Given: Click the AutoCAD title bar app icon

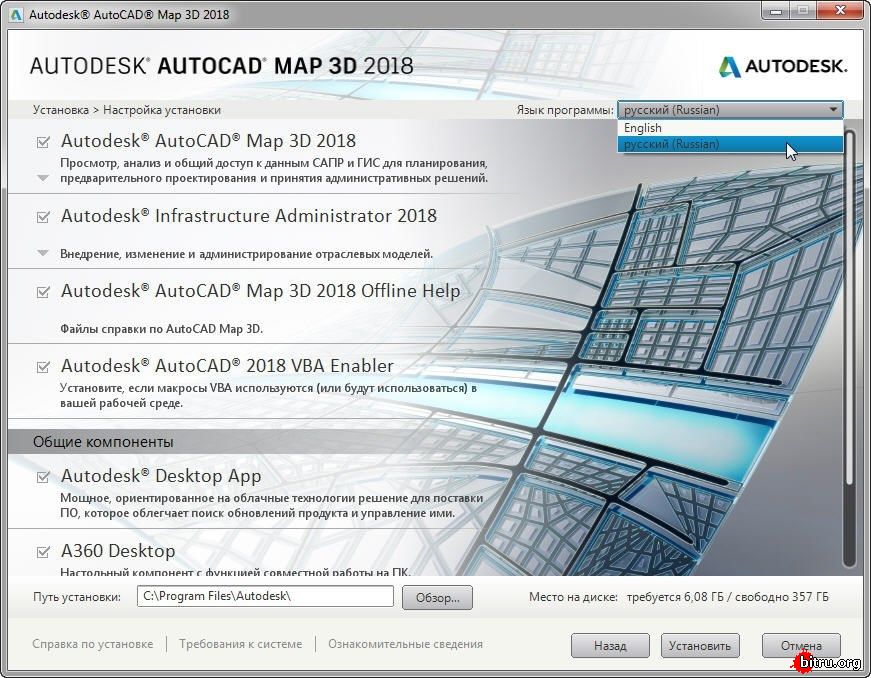Looking at the screenshot, I should click(16, 14).
